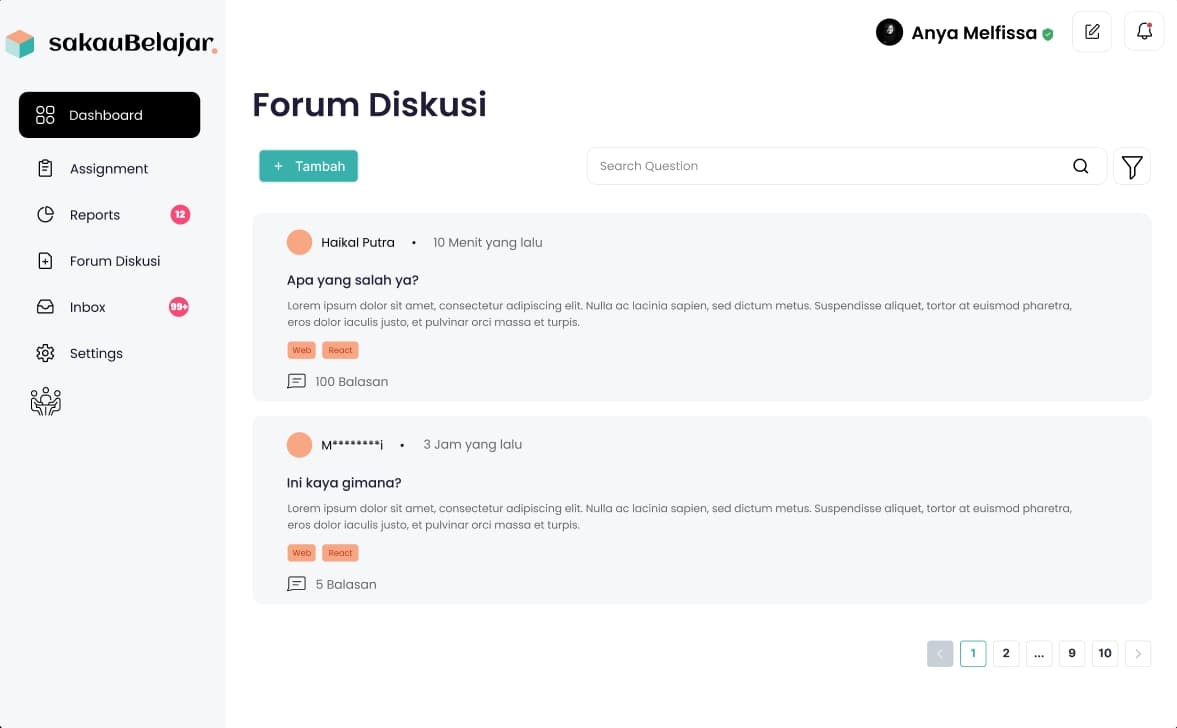1177x728 pixels.
Task: Click the Tambah button
Action: [x=308, y=166]
